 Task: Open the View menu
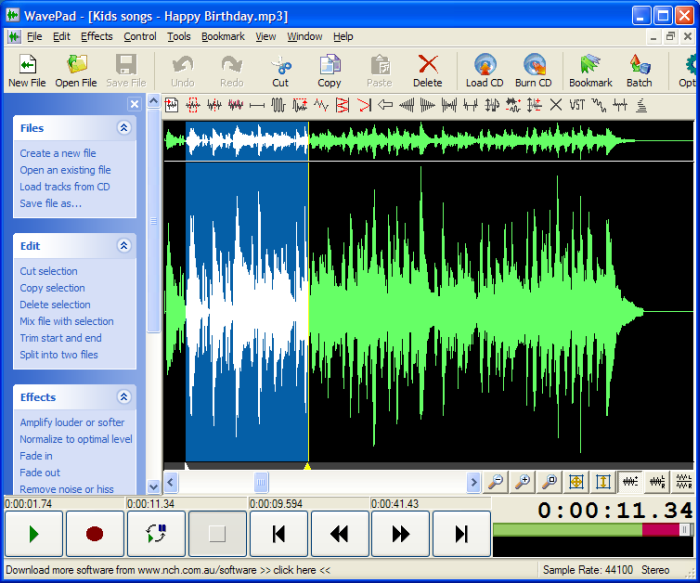point(266,37)
